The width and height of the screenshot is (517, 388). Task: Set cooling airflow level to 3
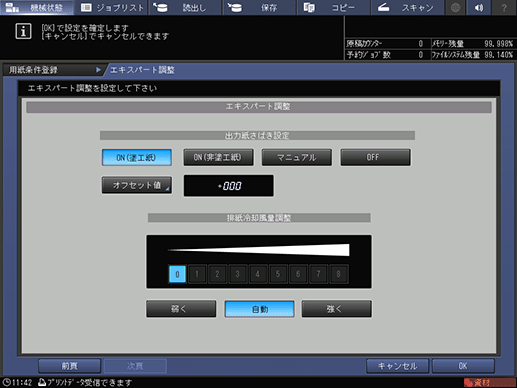tap(238, 274)
